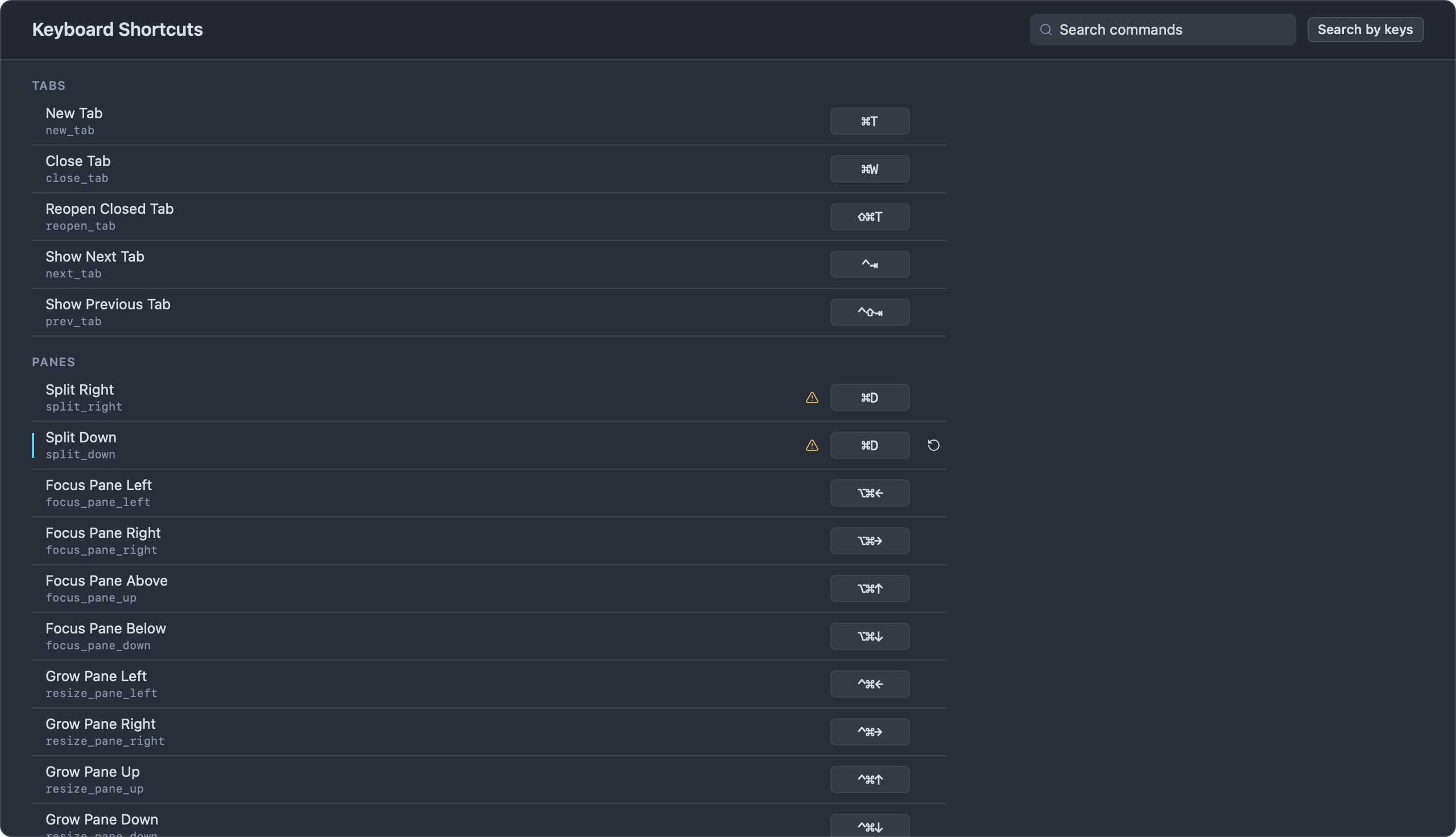Viewport: 1456px width, 837px height.
Task: Click the split_right command id
Action: (x=84, y=407)
